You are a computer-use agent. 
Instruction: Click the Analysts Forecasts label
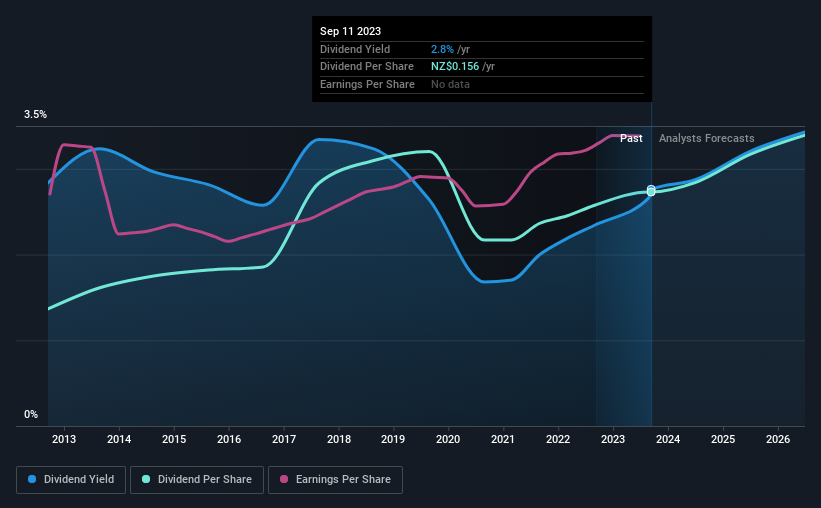(x=706, y=138)
